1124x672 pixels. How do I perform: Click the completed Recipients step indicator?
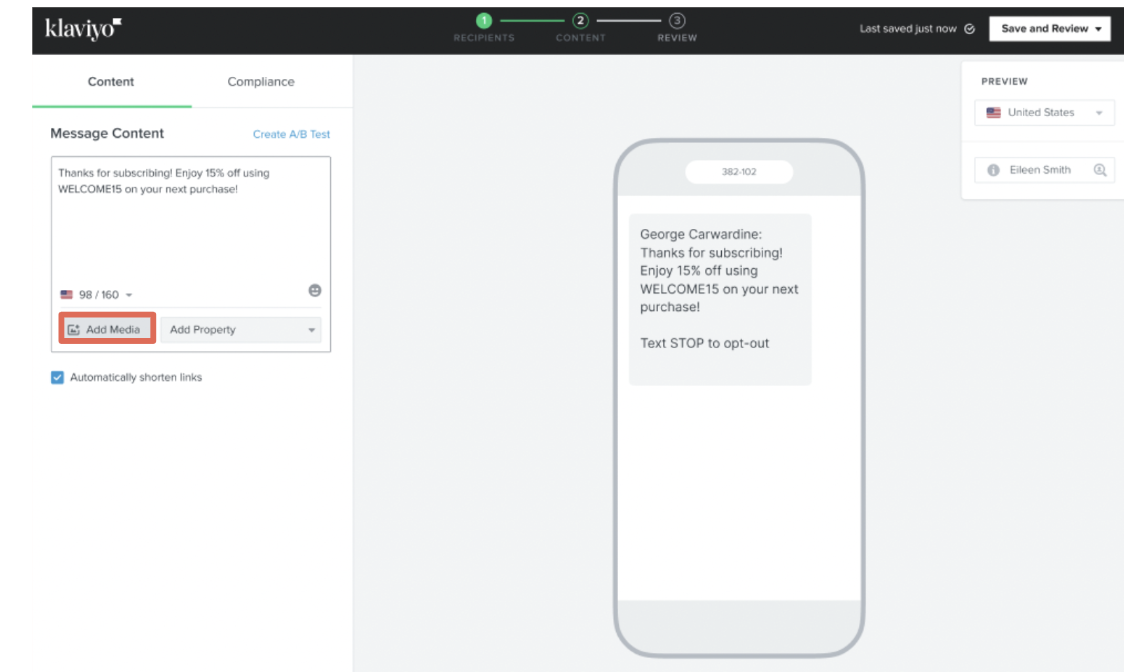[x=484, y=19]
